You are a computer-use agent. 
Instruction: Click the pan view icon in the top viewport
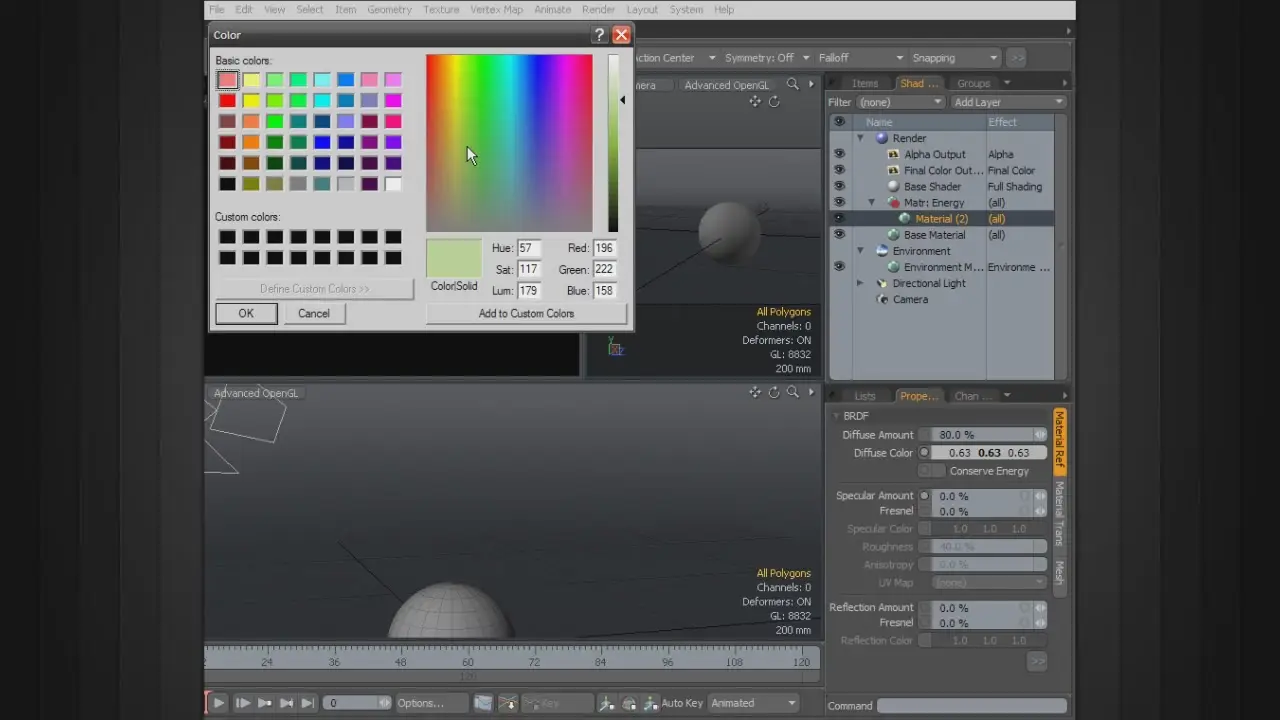tap(755, 102)
